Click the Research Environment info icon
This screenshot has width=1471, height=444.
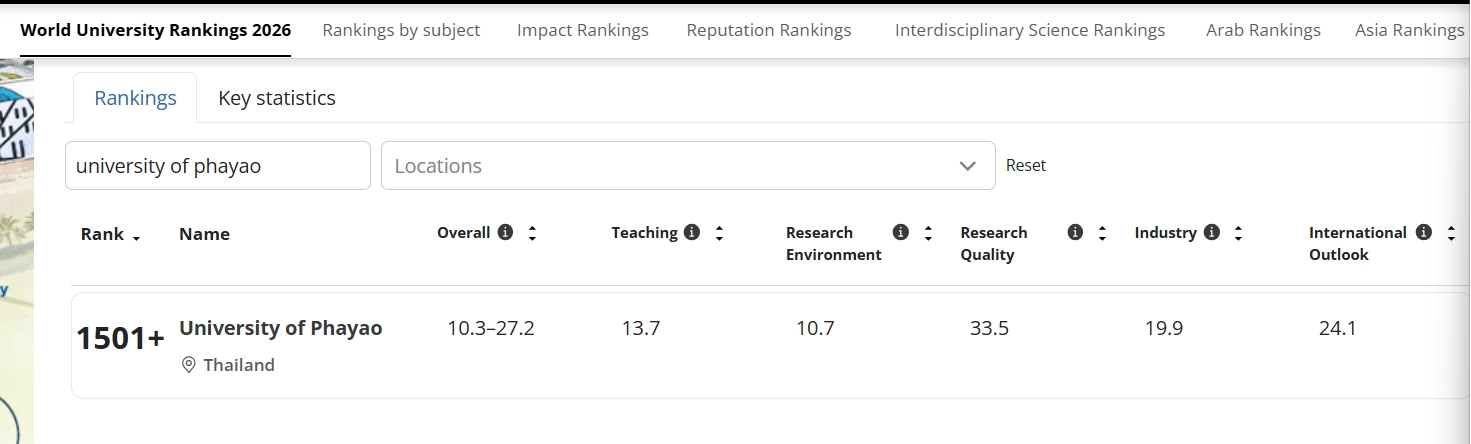point(901,232)
